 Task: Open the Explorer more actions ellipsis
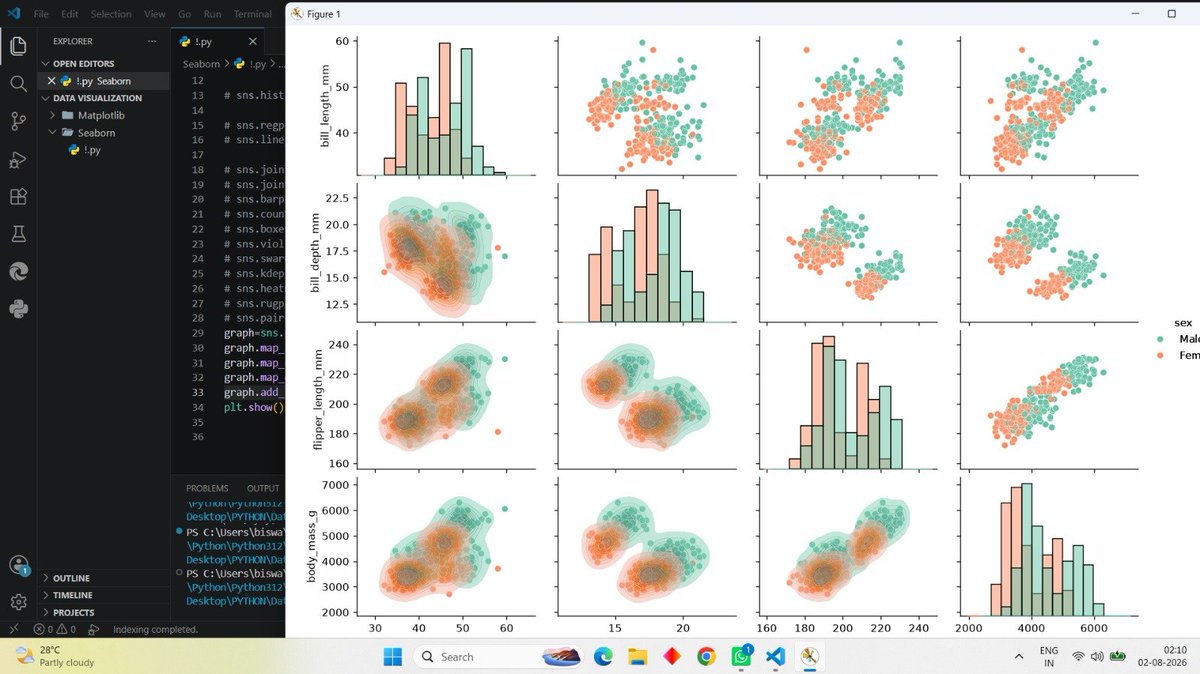click(152, 41)
